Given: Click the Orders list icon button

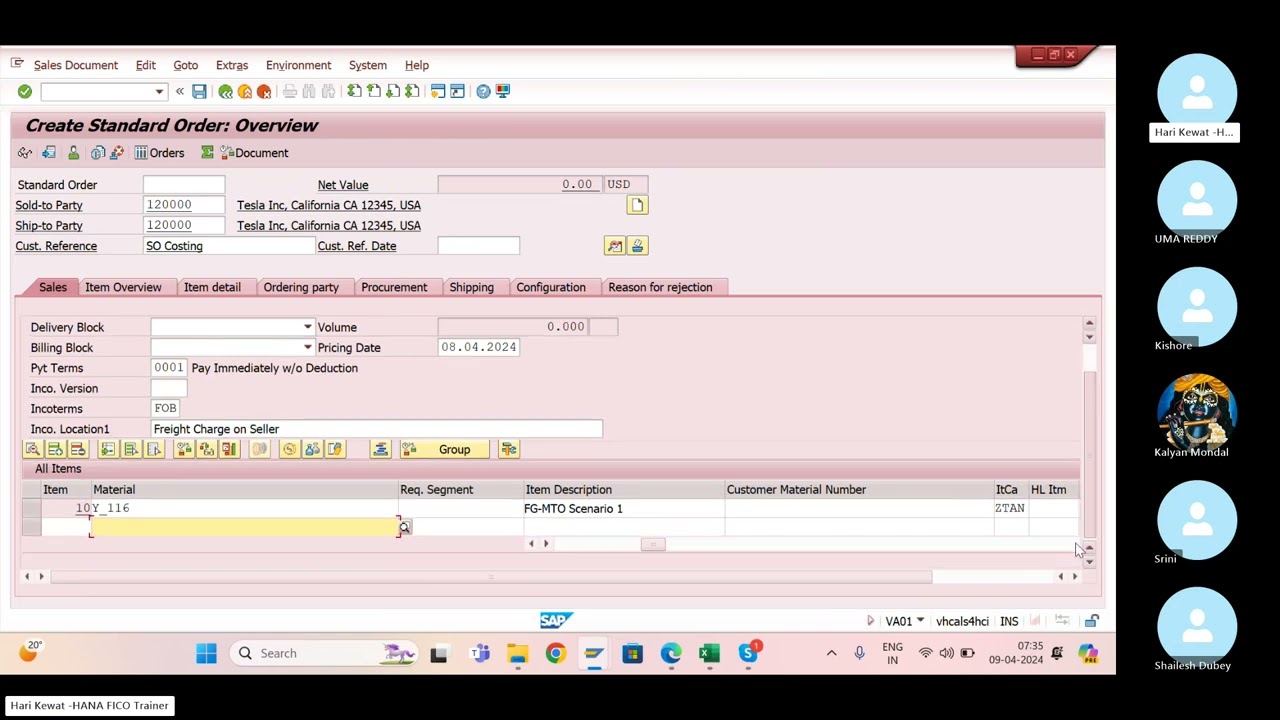Looking at the screenshot, I should tap(159, 153).
